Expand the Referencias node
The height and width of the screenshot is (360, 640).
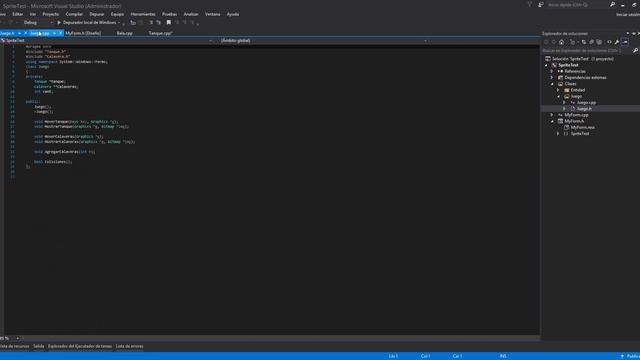(552, 71)
